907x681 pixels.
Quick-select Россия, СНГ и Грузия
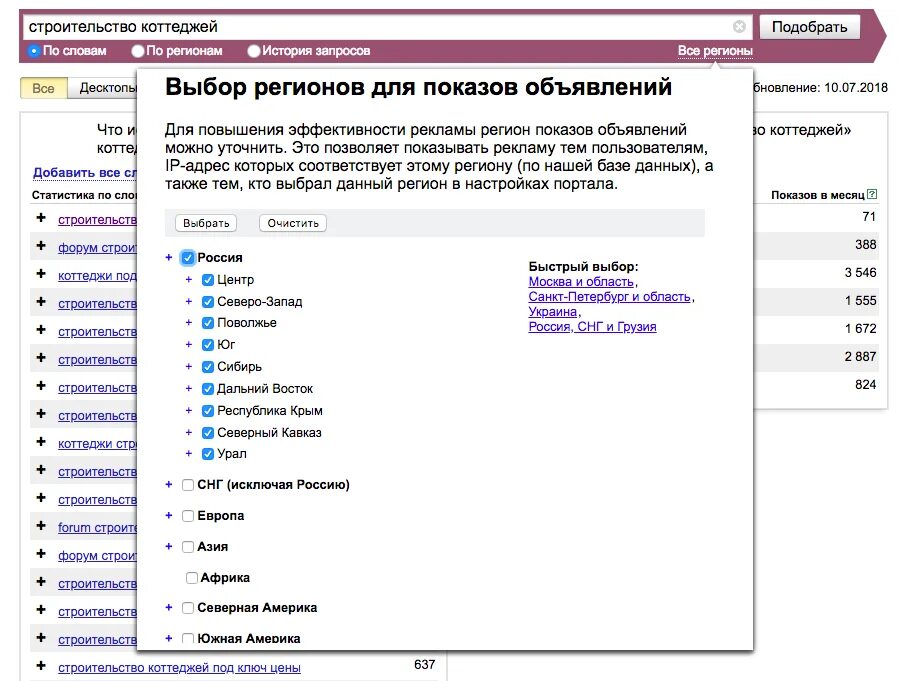[x=592, y=327]
